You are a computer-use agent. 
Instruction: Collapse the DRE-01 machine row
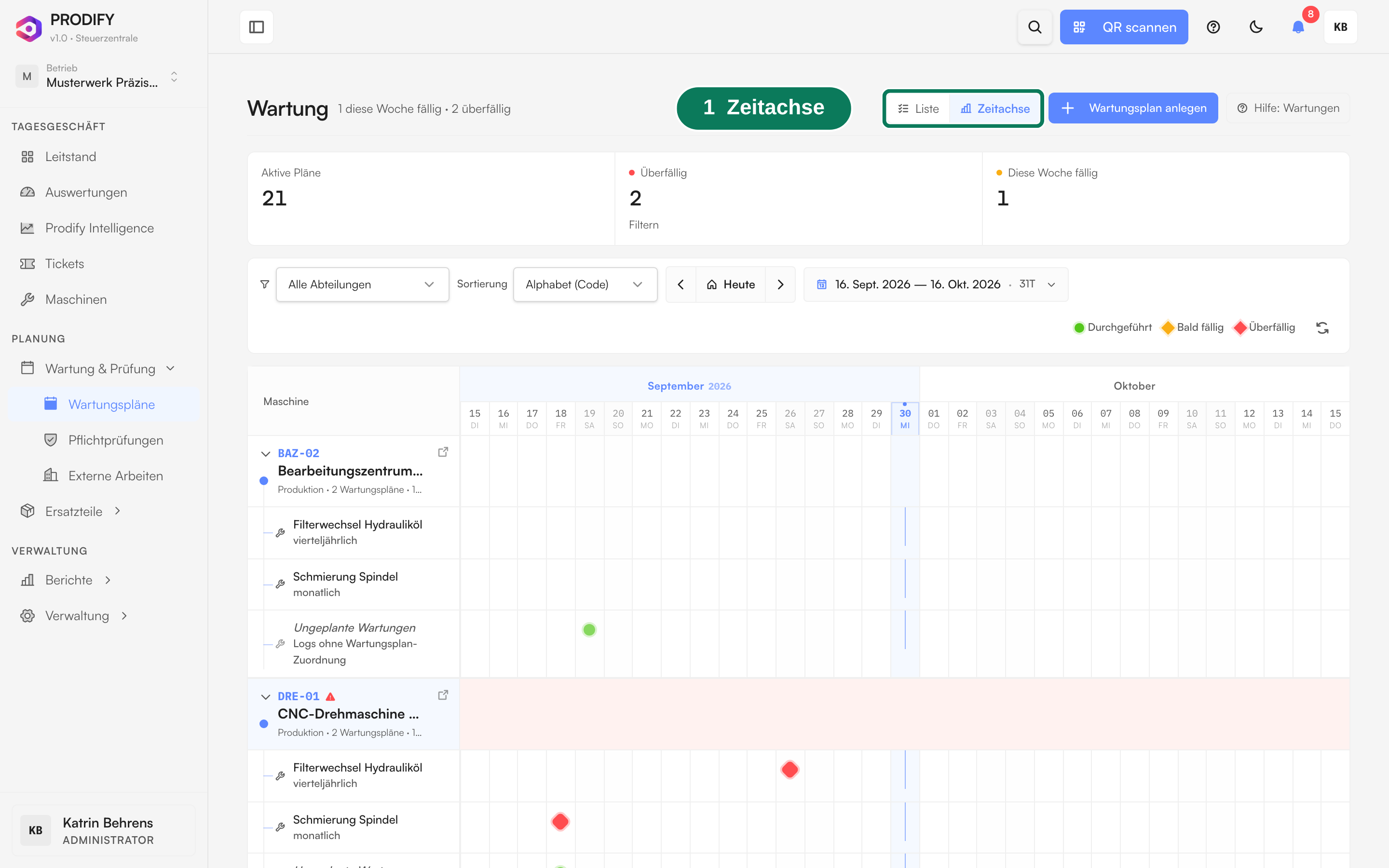265,696
